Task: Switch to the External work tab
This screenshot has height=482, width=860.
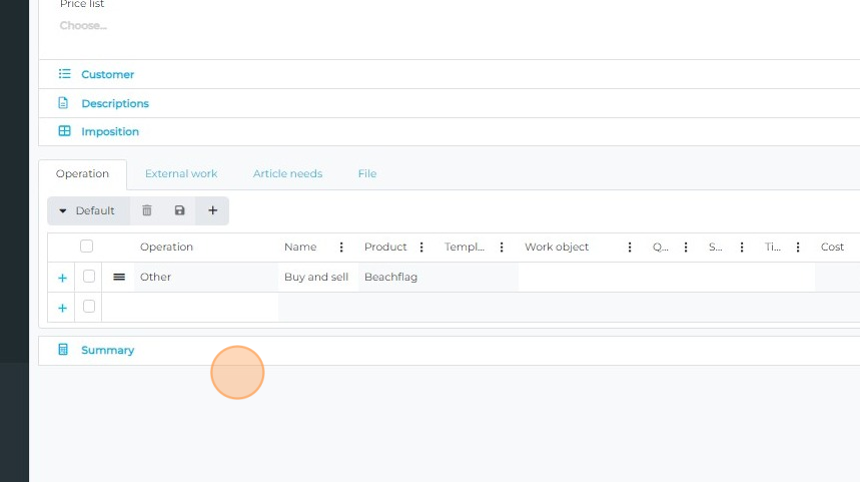Action: (x=181, y=174)
